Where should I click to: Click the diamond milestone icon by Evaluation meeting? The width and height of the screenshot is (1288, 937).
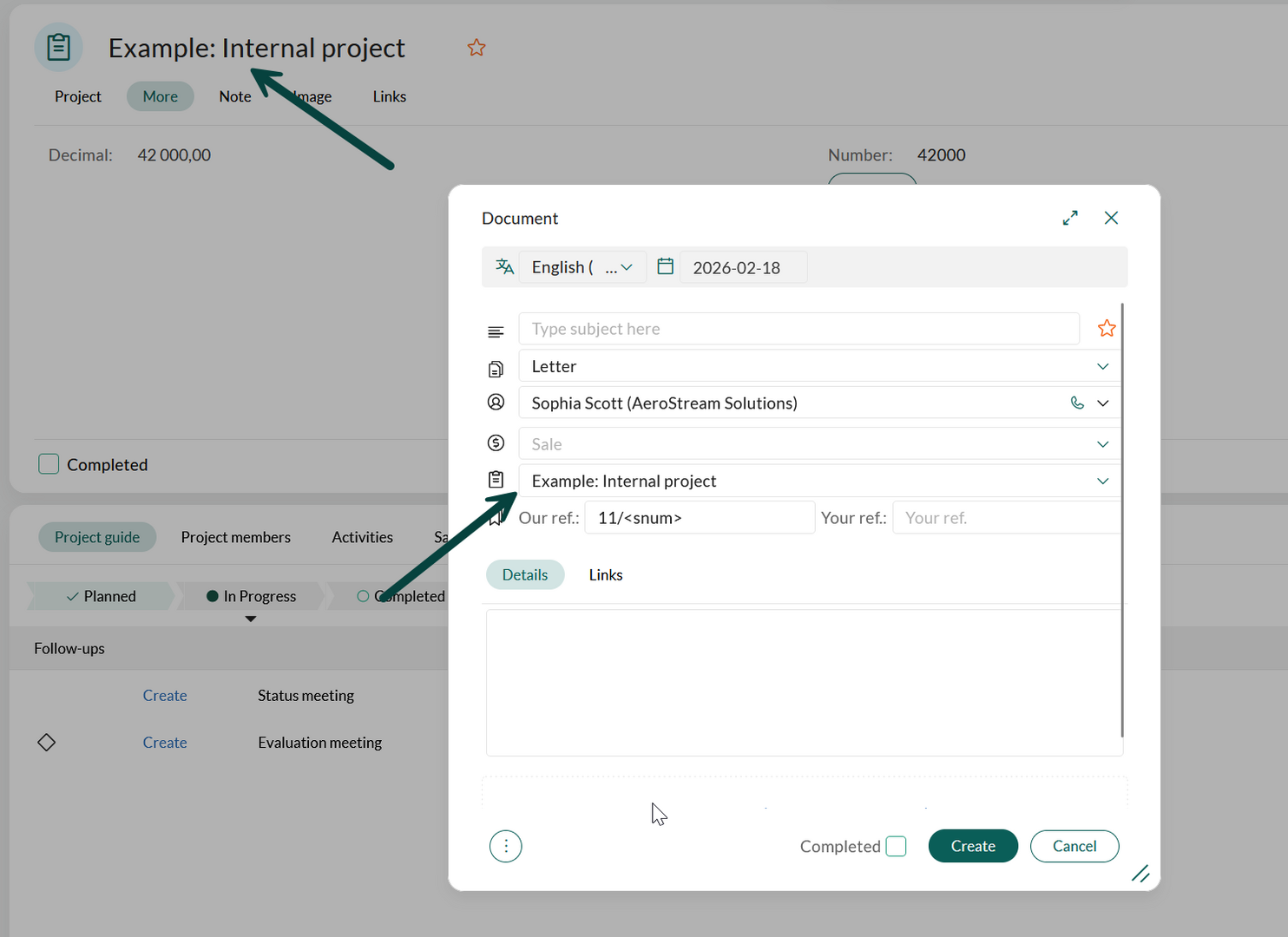(47, 743)
